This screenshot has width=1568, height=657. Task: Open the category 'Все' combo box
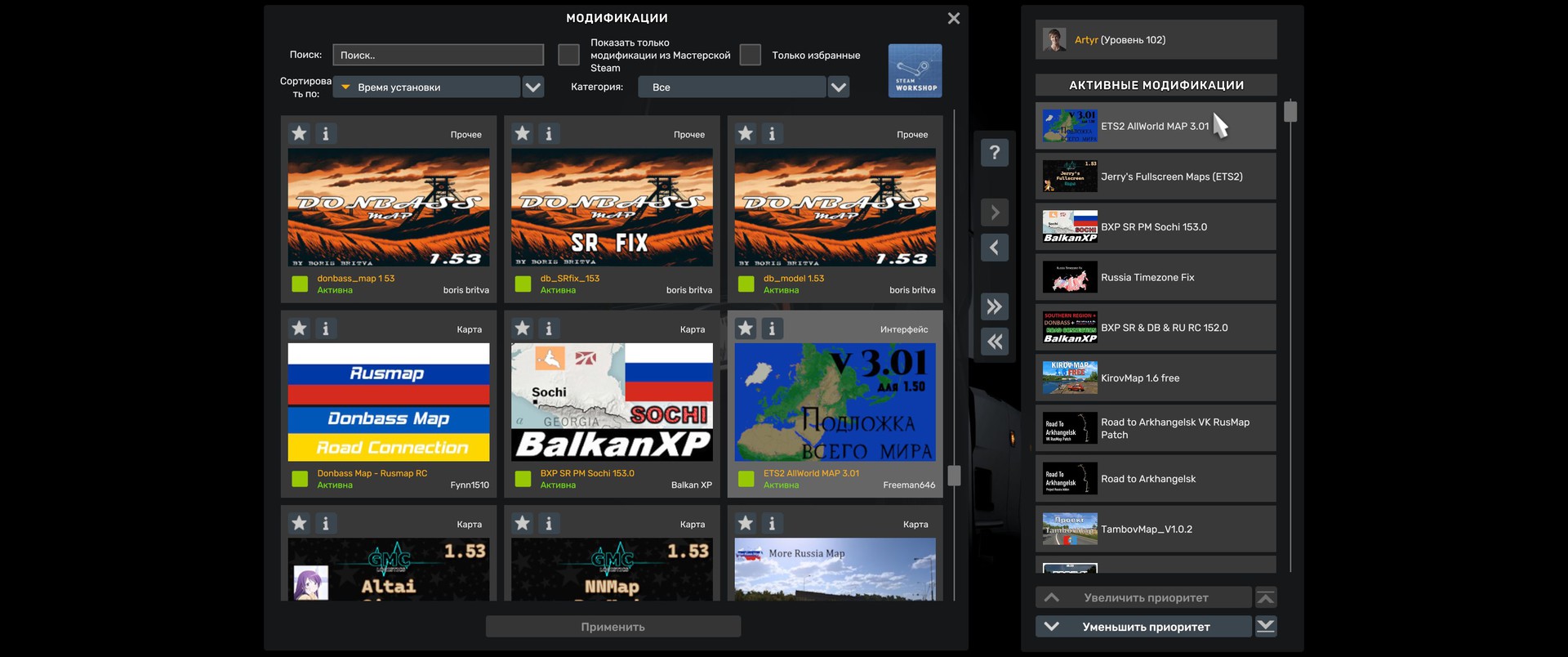click(731, 87)
